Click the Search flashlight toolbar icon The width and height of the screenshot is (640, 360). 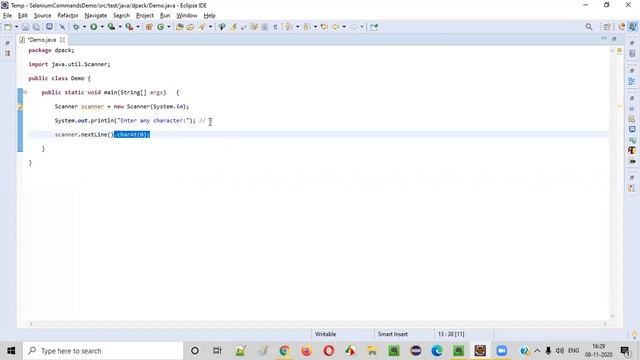pos(202,27)
